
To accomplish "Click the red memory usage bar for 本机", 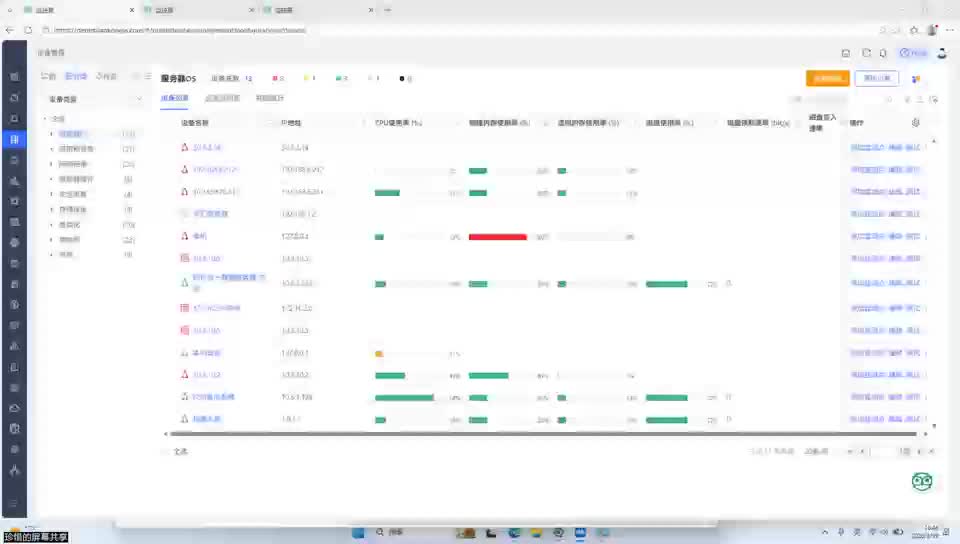I will click(x=497, y=237).
